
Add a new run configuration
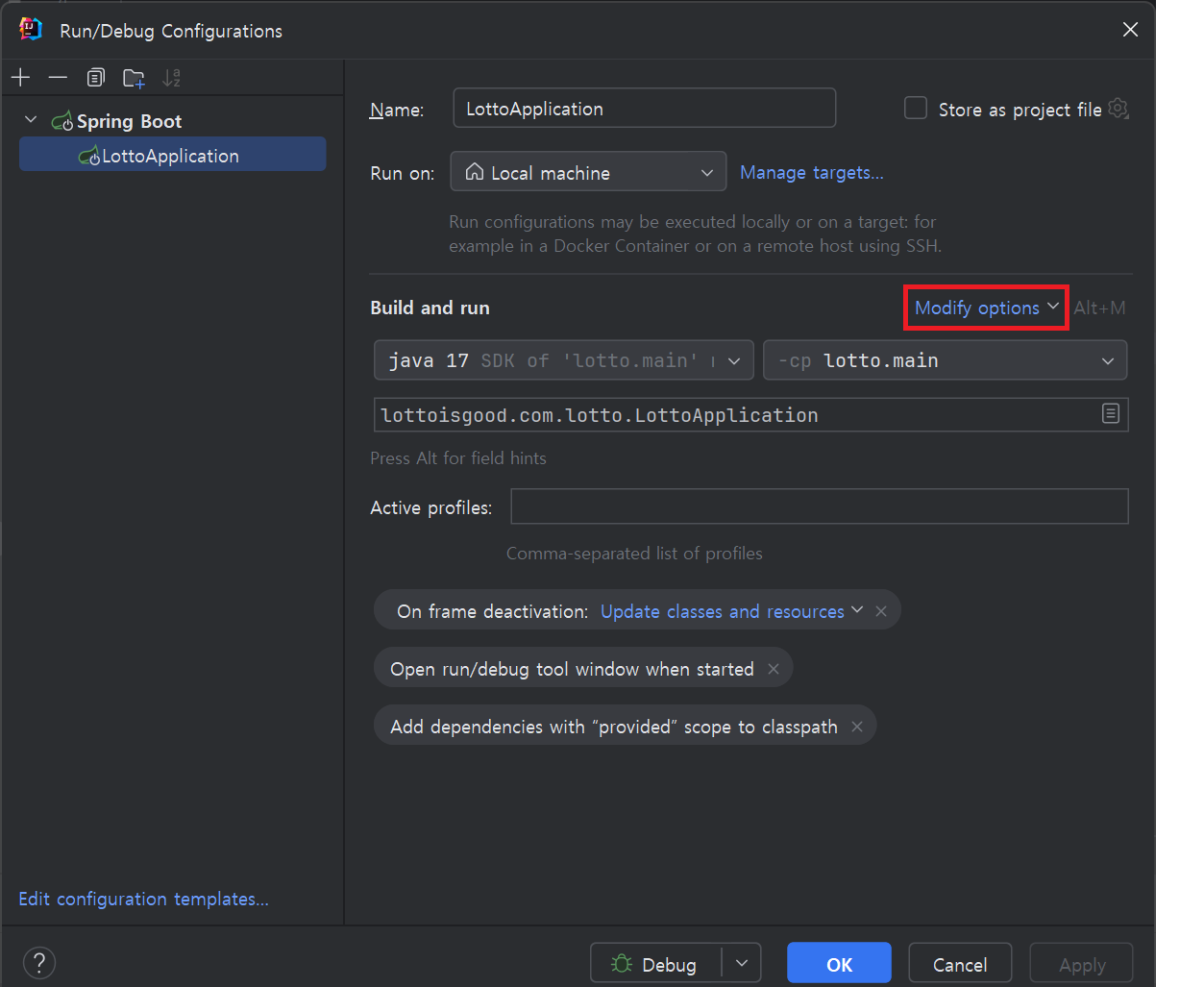coord(20,77)
